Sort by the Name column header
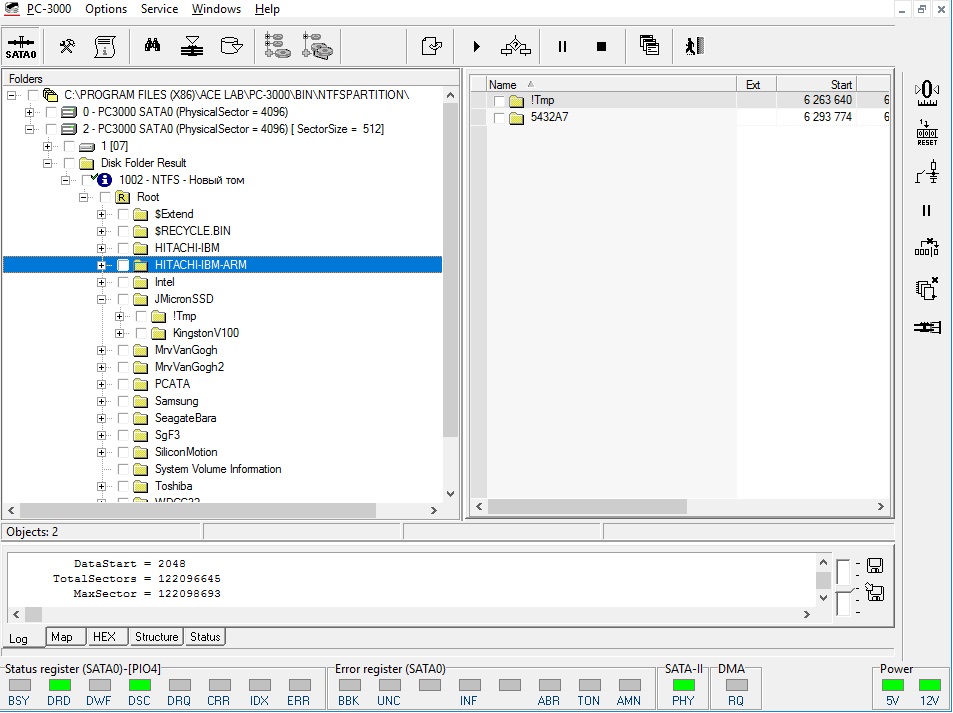The height and width of the screenshot is (713, 953). [503, 85]
